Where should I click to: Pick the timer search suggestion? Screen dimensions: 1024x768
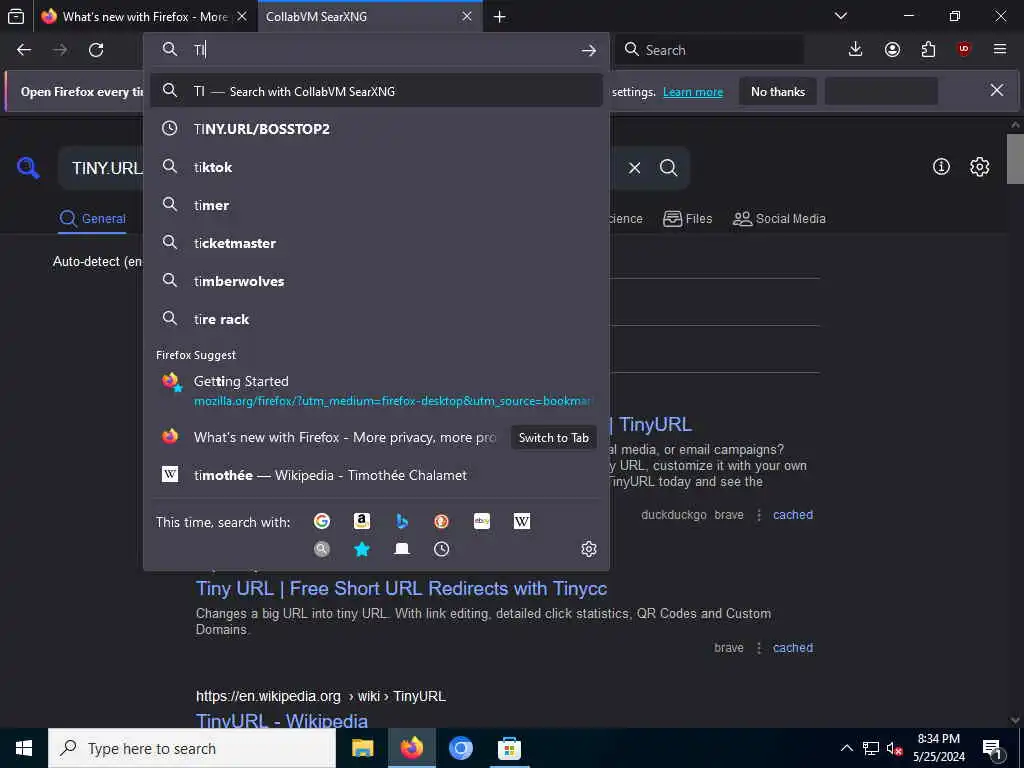(376, 205)
